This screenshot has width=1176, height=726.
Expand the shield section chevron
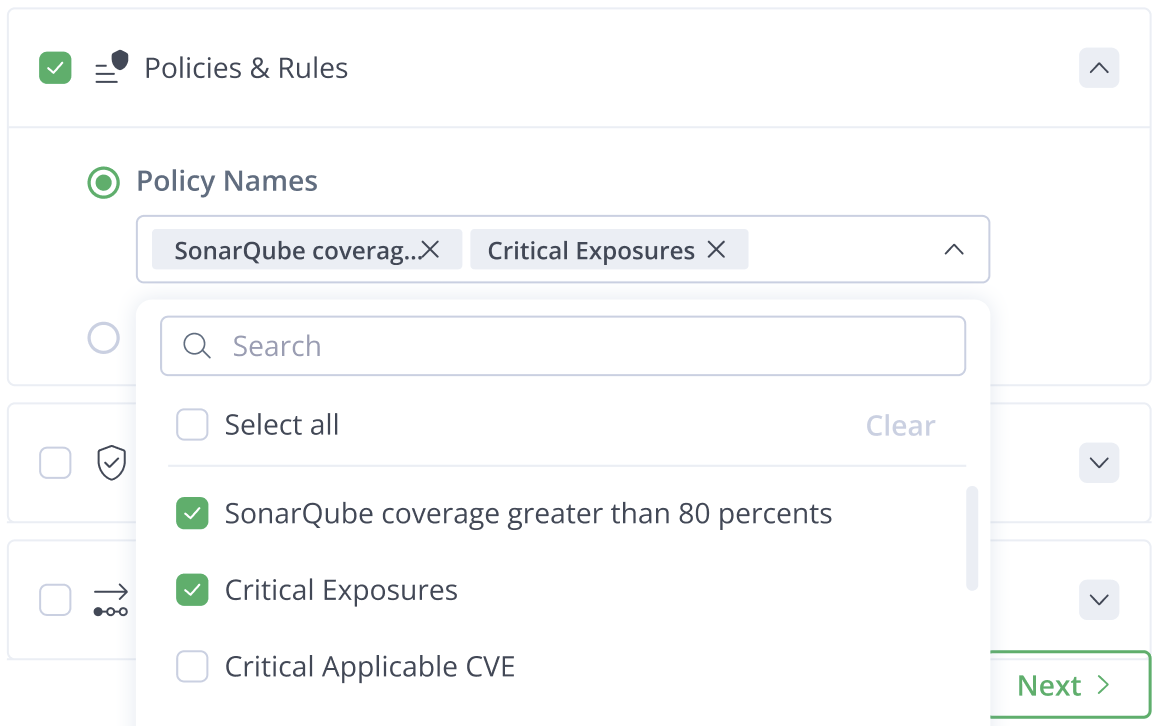pyautogui.click(x=1099, y=463)
